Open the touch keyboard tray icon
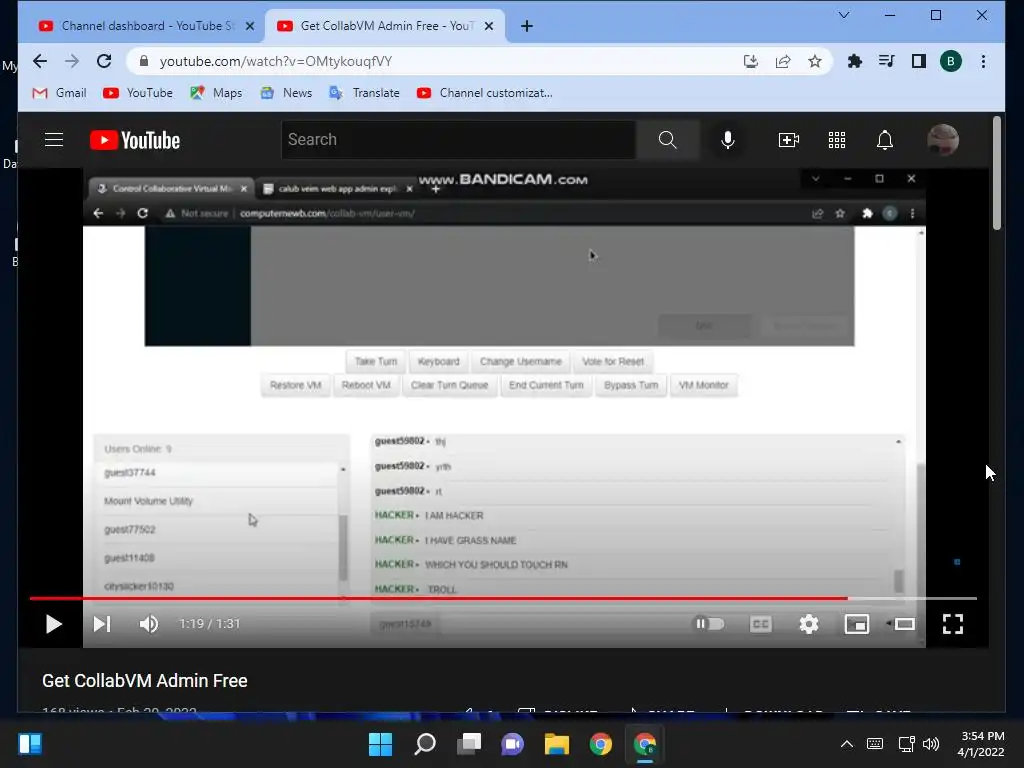 click(x=874, y=744)
